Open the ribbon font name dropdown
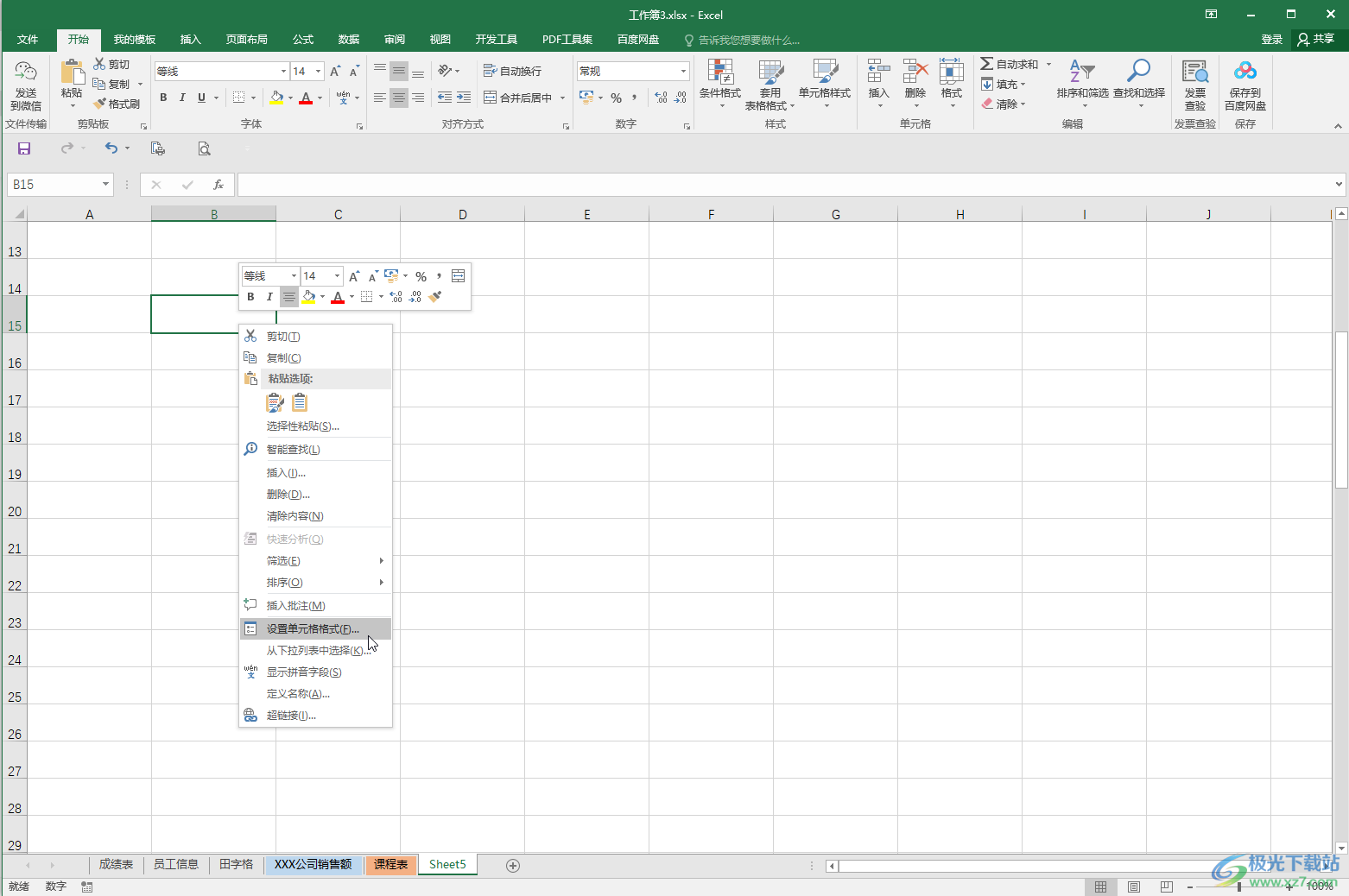Viewport: 1349px width, 896px height. point(283,71)
